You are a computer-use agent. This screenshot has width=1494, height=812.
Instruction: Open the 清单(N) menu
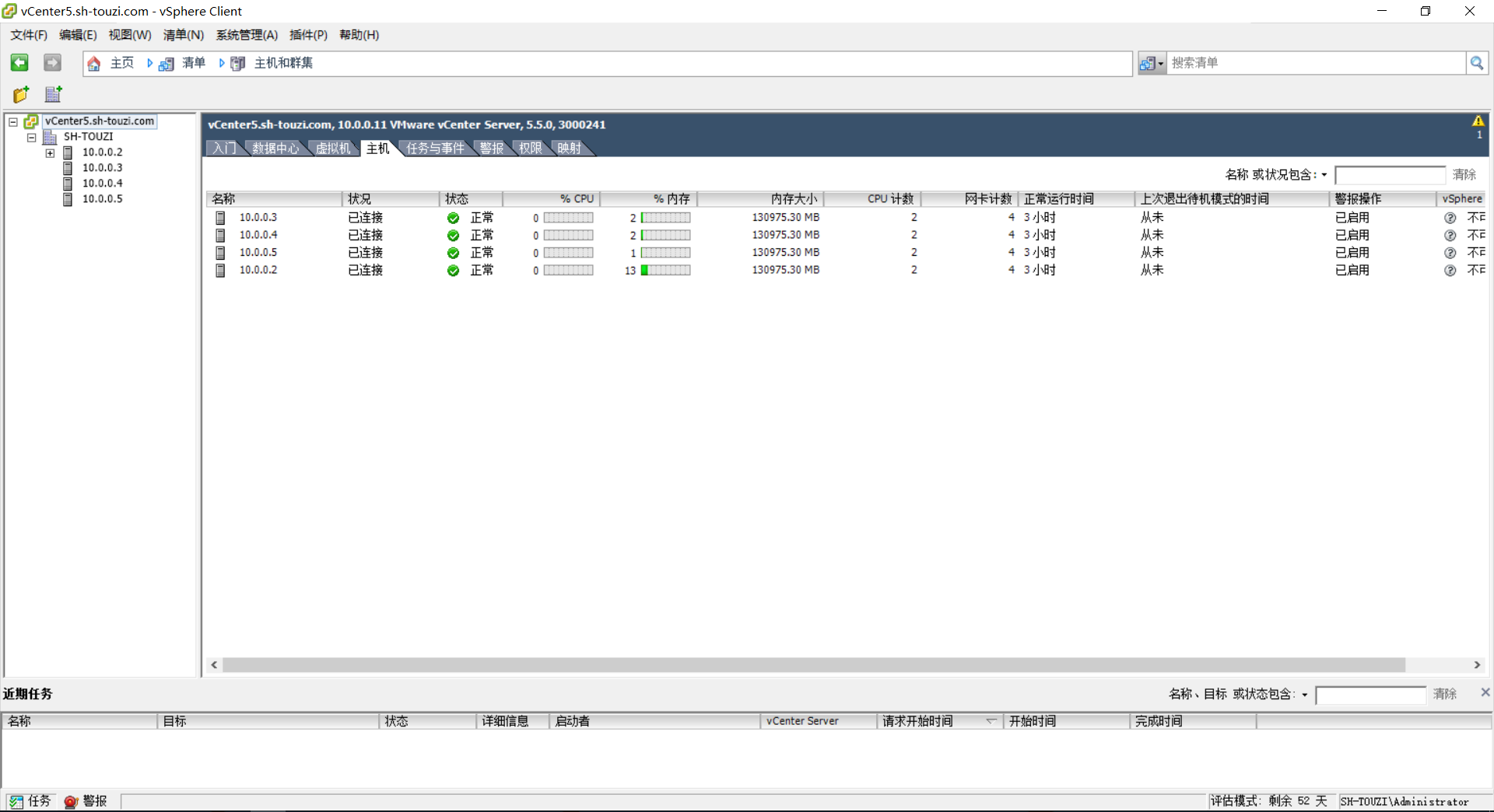coord(184,35)
